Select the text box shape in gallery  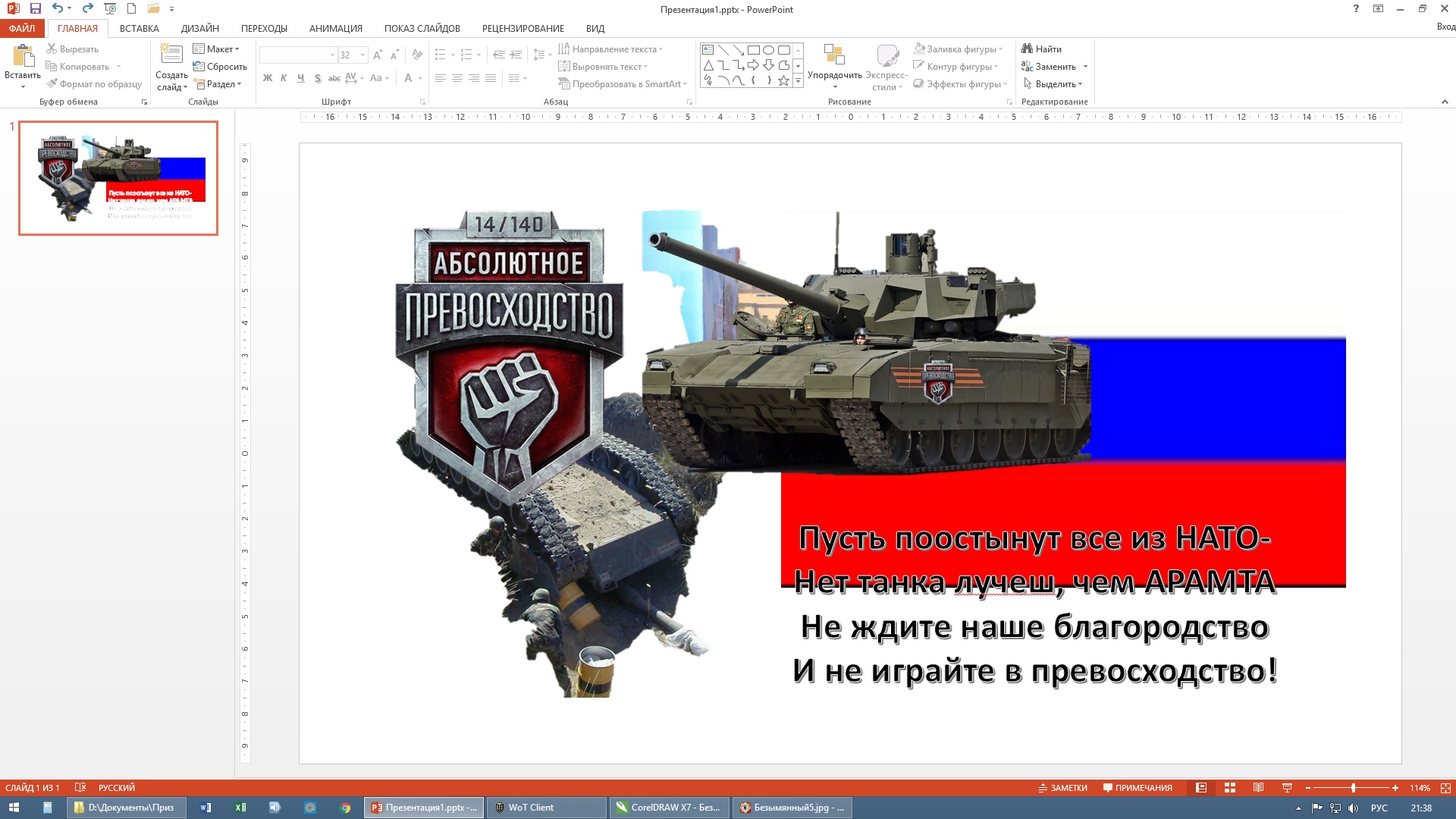[708, 50]
